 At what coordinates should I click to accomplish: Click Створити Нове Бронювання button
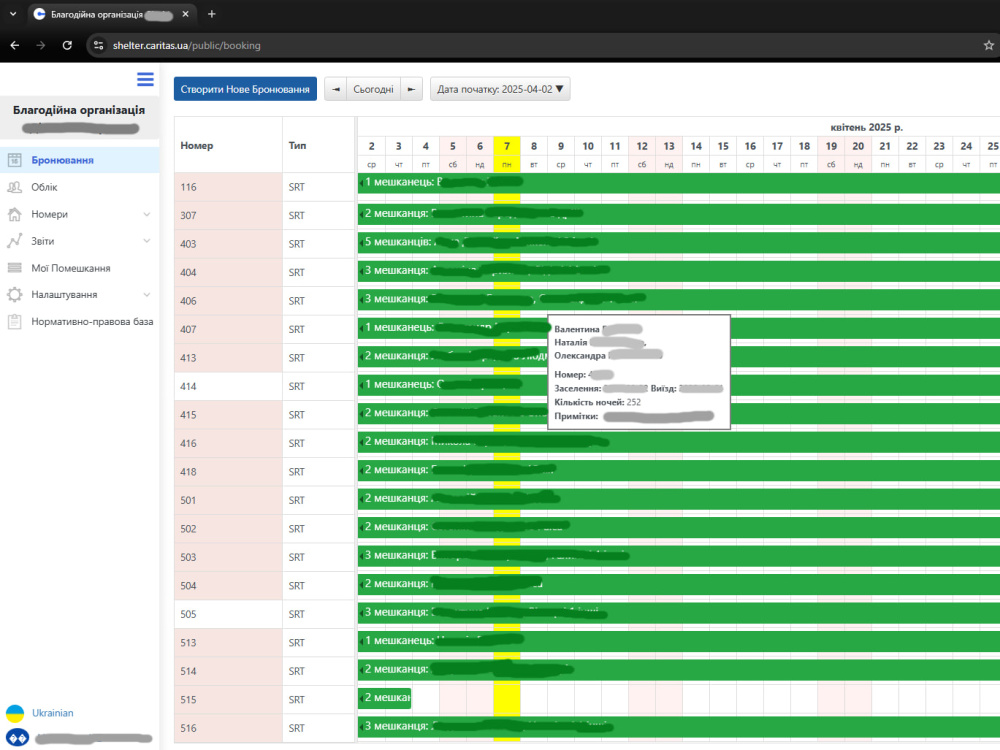click(x=245, y=89)
